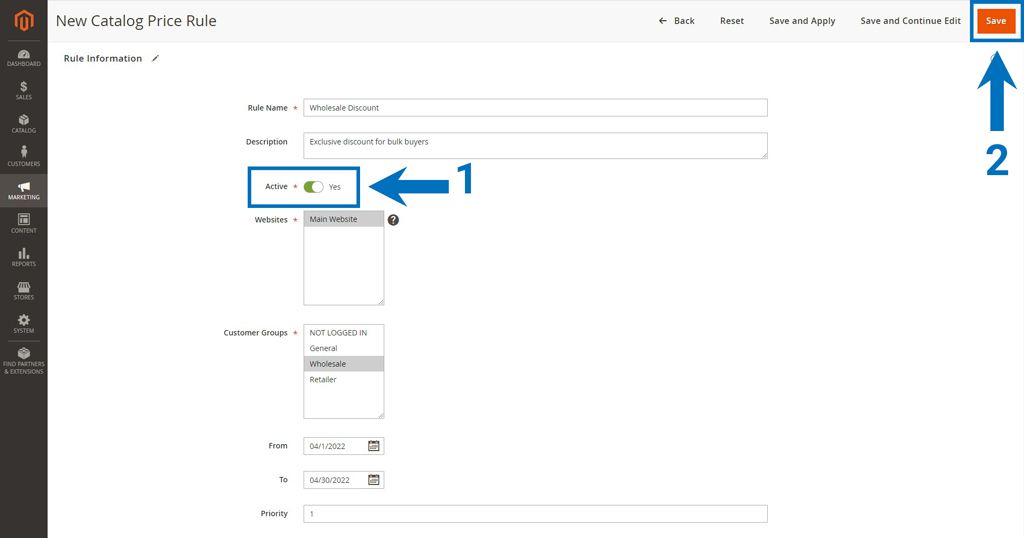
Task: Open the Sales sidebar menu
Action: pyautogui.click(x=24, y=91)
